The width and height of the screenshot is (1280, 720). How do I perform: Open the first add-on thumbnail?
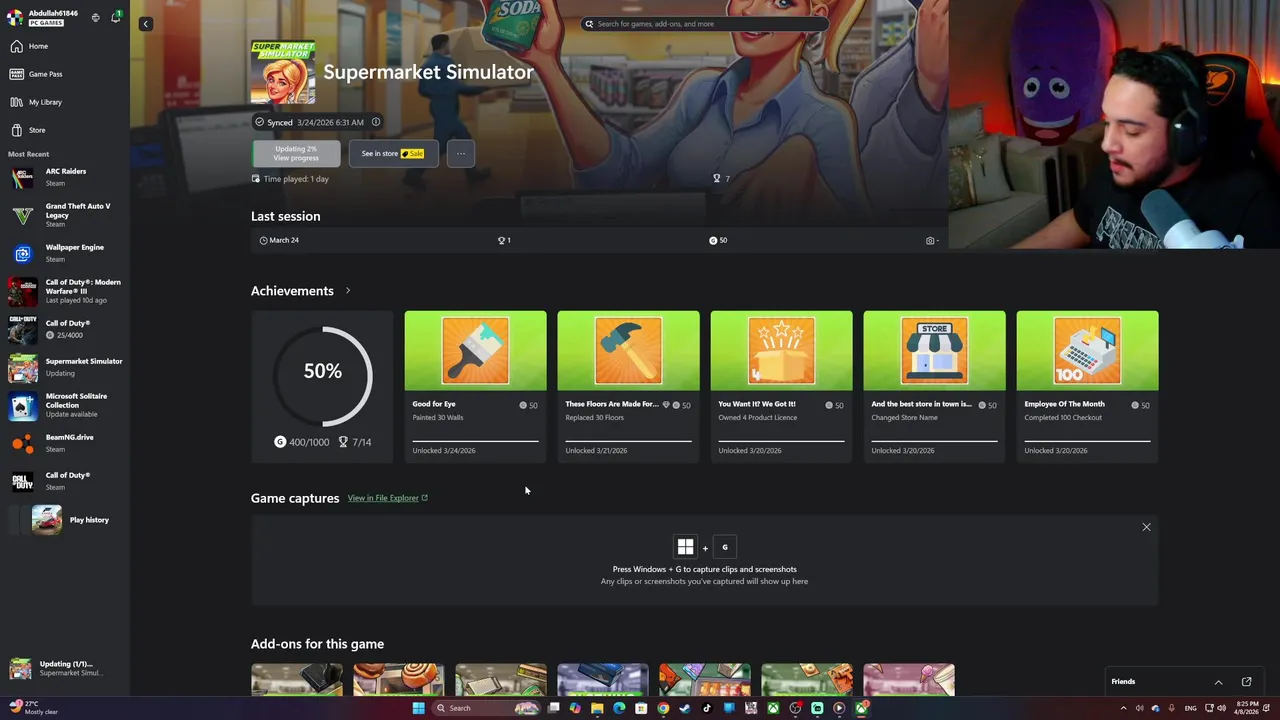(x=297, y=680)
